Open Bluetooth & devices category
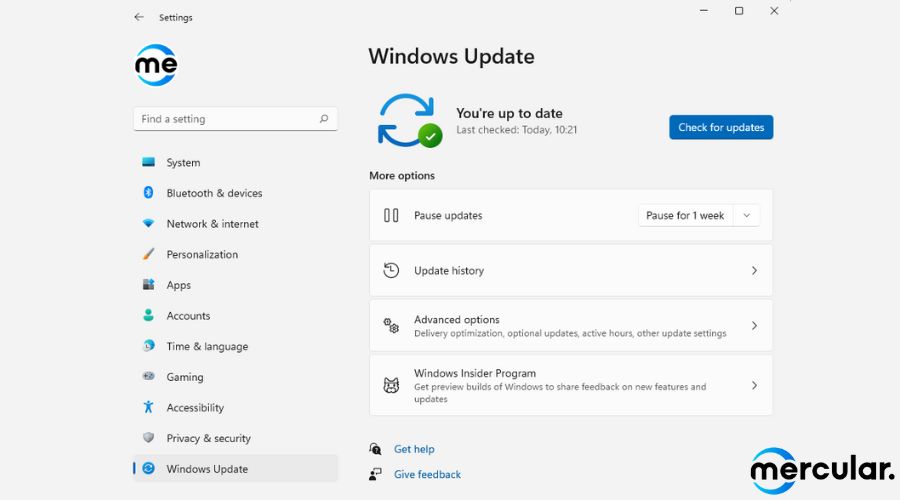Image resolution: width=900 pixels, height=500 pixels. (235, 193)
